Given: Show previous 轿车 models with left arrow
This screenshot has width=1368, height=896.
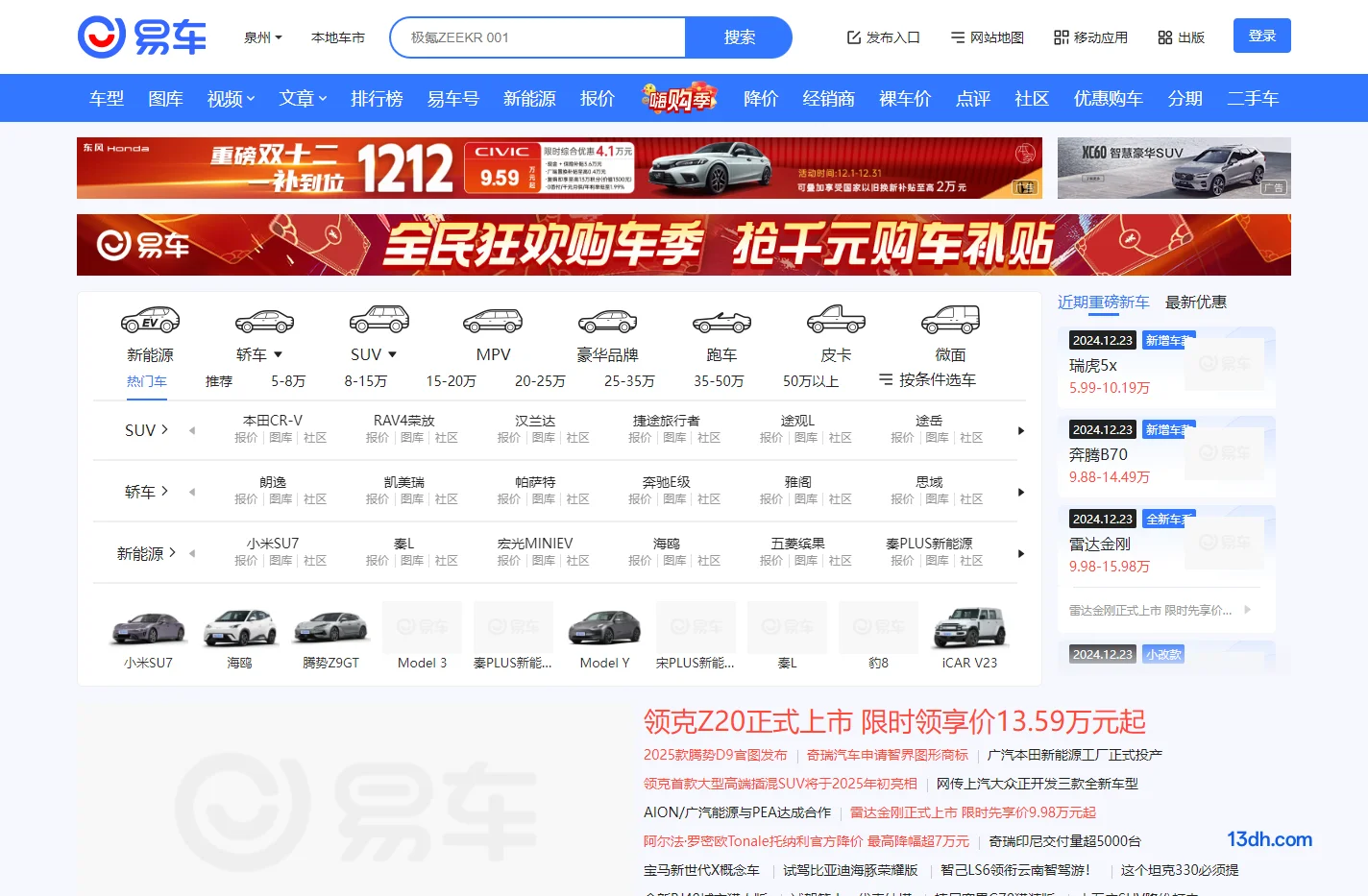Looking at the screenshot, I should 192,492.
